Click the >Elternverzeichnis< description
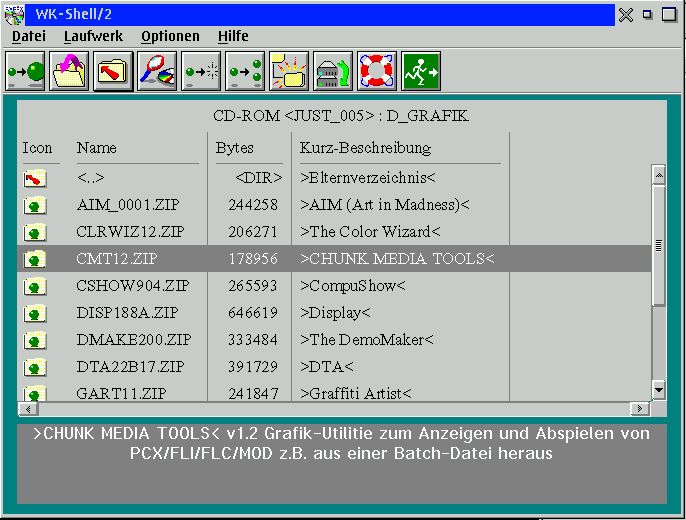 click(x=368, y=178)
